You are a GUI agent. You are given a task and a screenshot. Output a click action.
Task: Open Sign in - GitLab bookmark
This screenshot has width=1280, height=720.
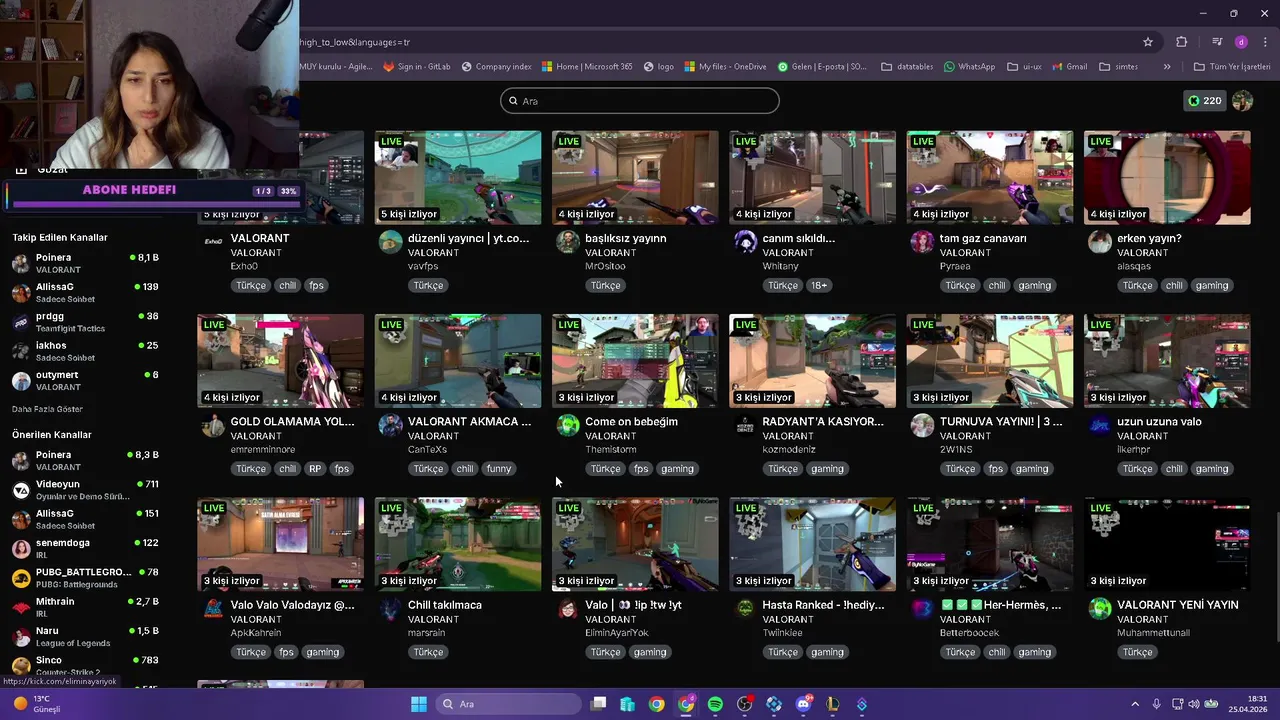[x=417, y=67]
